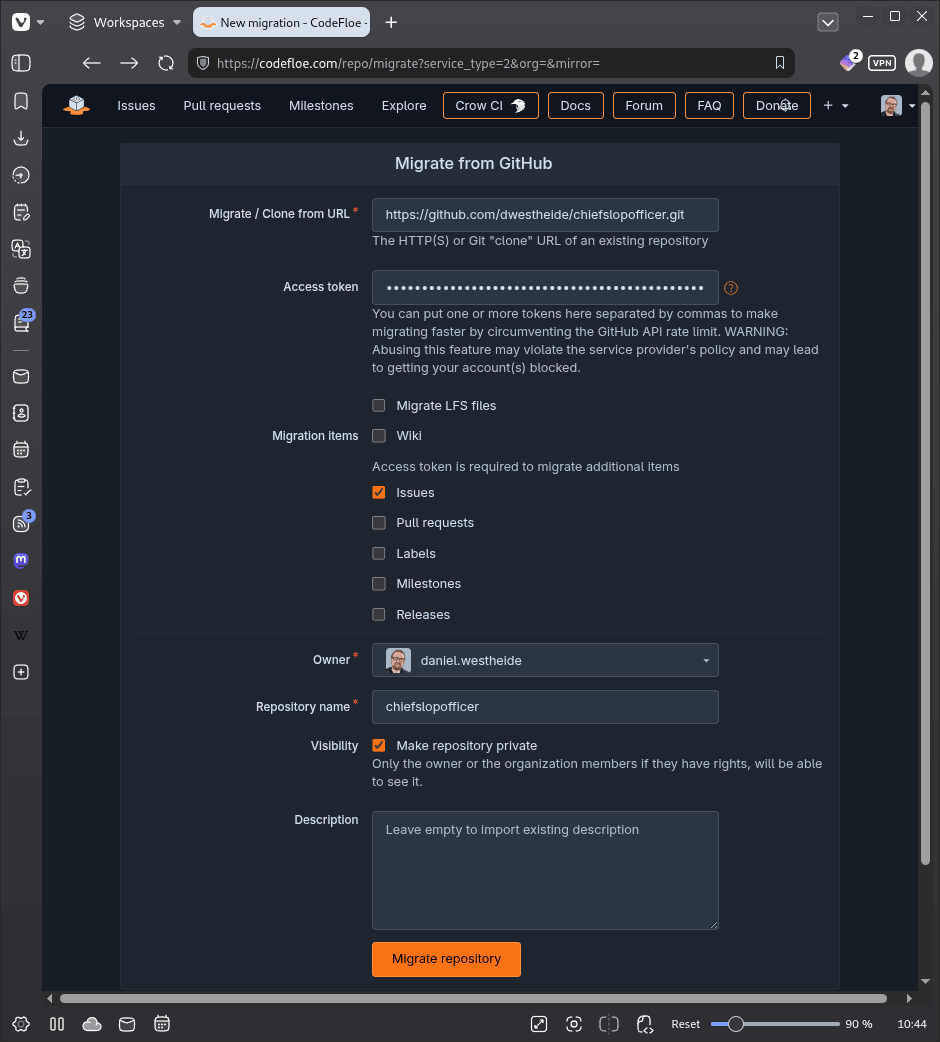Add a new web panel
This screenshot has height=1042, width=940.
21,672
